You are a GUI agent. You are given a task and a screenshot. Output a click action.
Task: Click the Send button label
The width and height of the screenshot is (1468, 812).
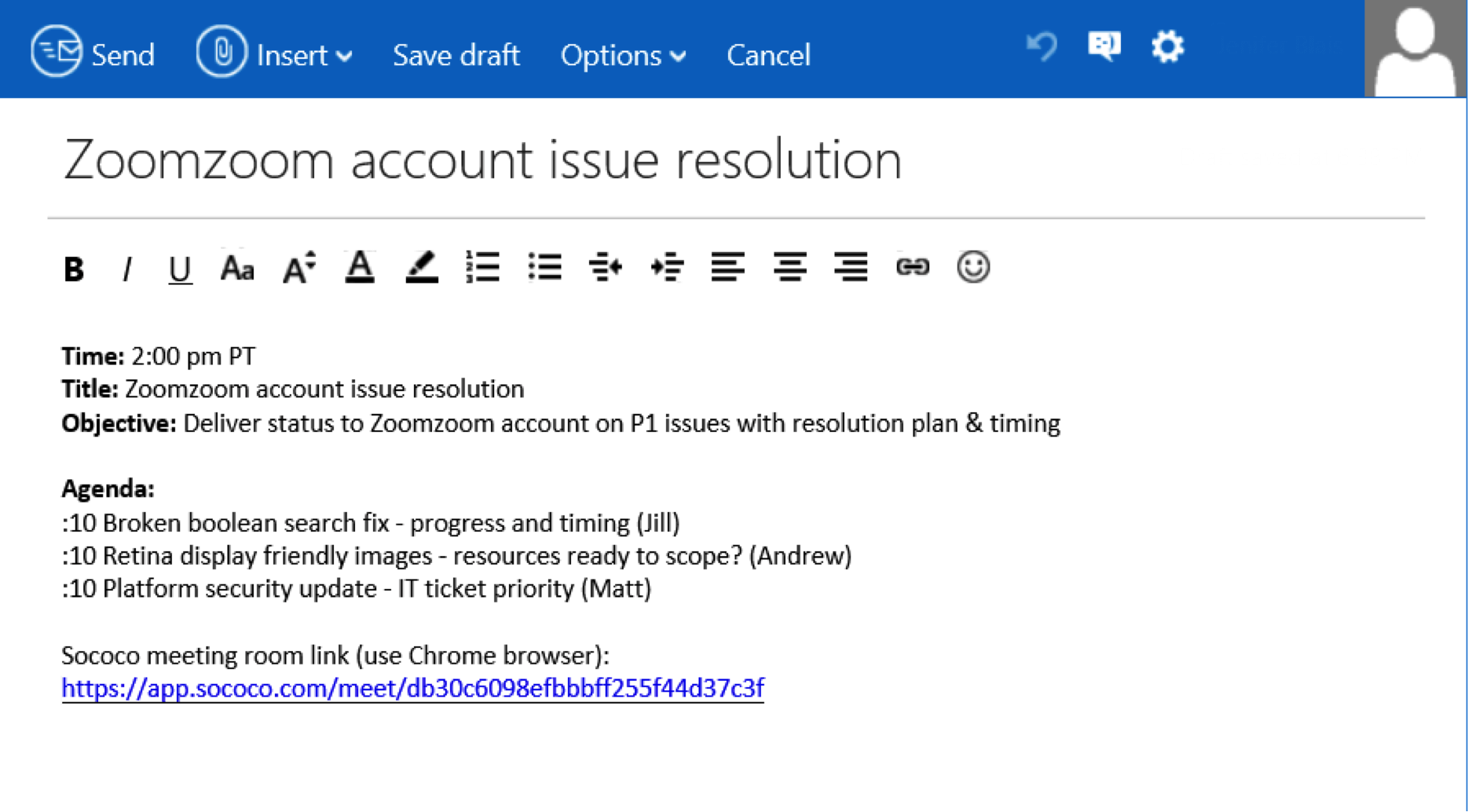[123, 55]
